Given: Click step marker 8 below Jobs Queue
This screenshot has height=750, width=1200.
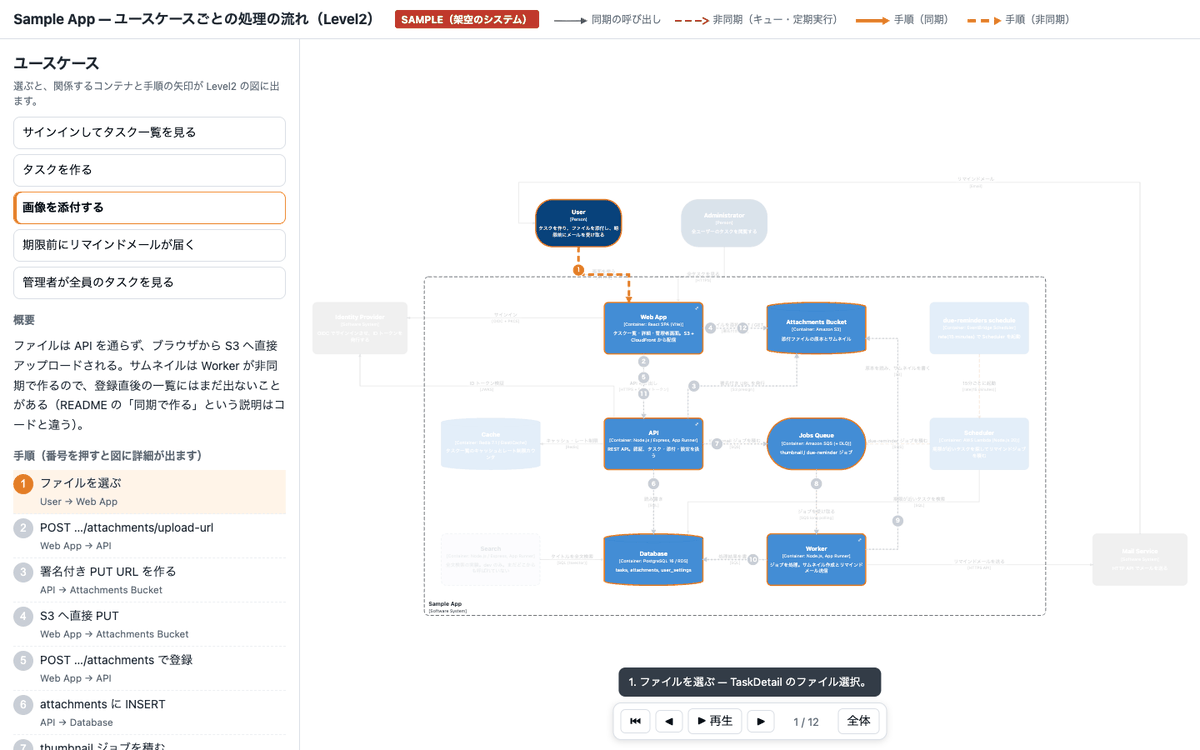Looking at the screenshot, I should tap(816, 484).
